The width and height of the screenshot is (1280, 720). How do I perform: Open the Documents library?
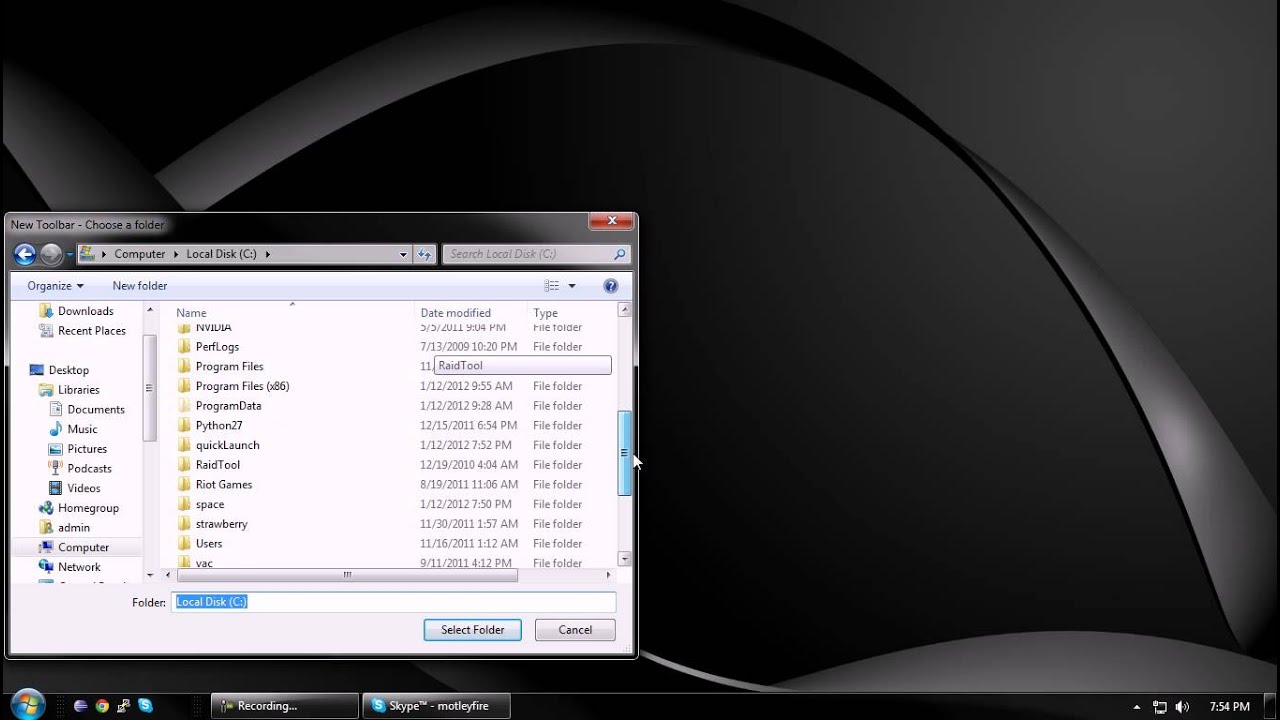pyautogui.click(x=87, y=410)
